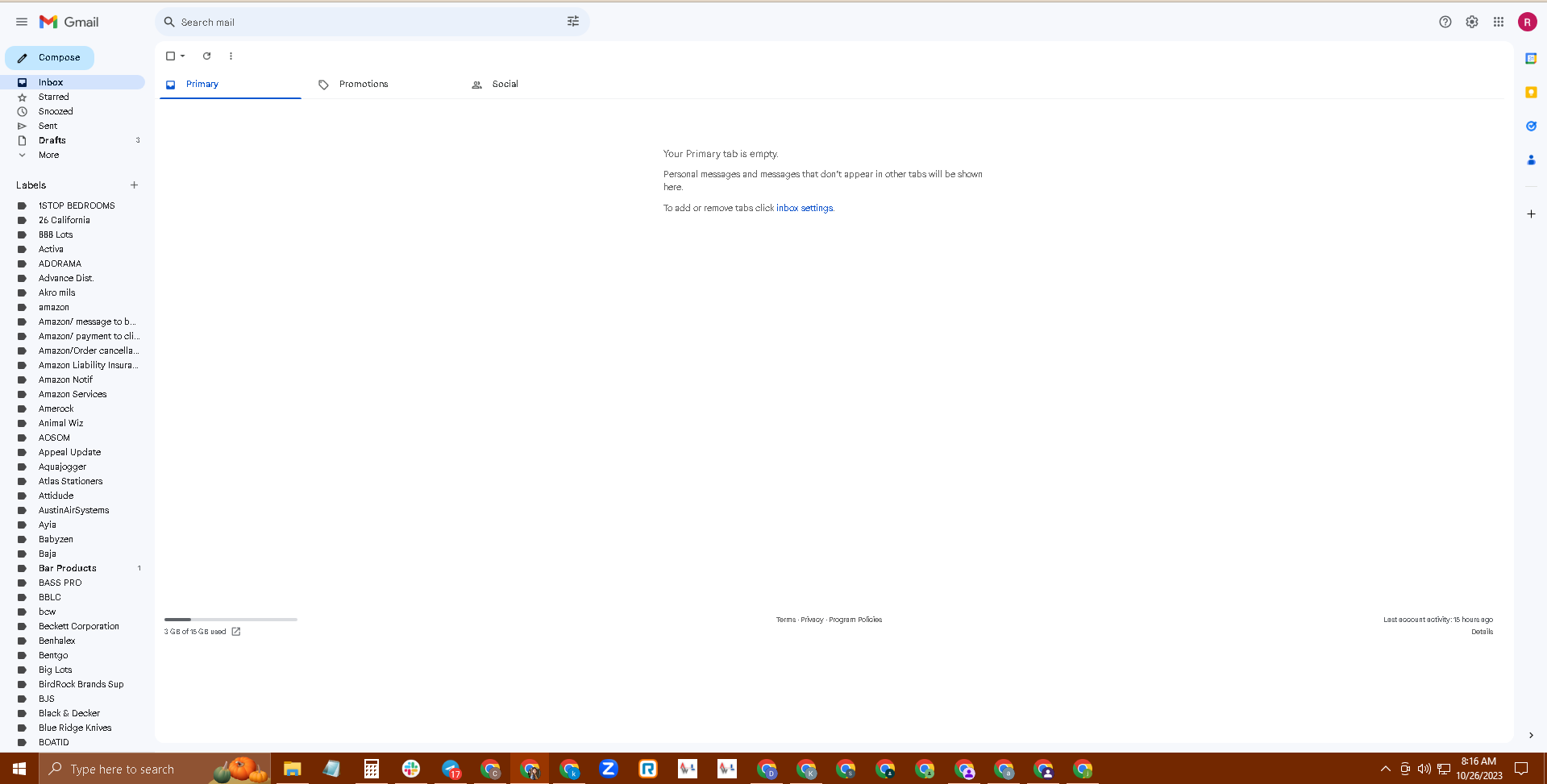Expand the More section in sidebar
This screenshot has width=1547, height=784.
click(48, 155)
